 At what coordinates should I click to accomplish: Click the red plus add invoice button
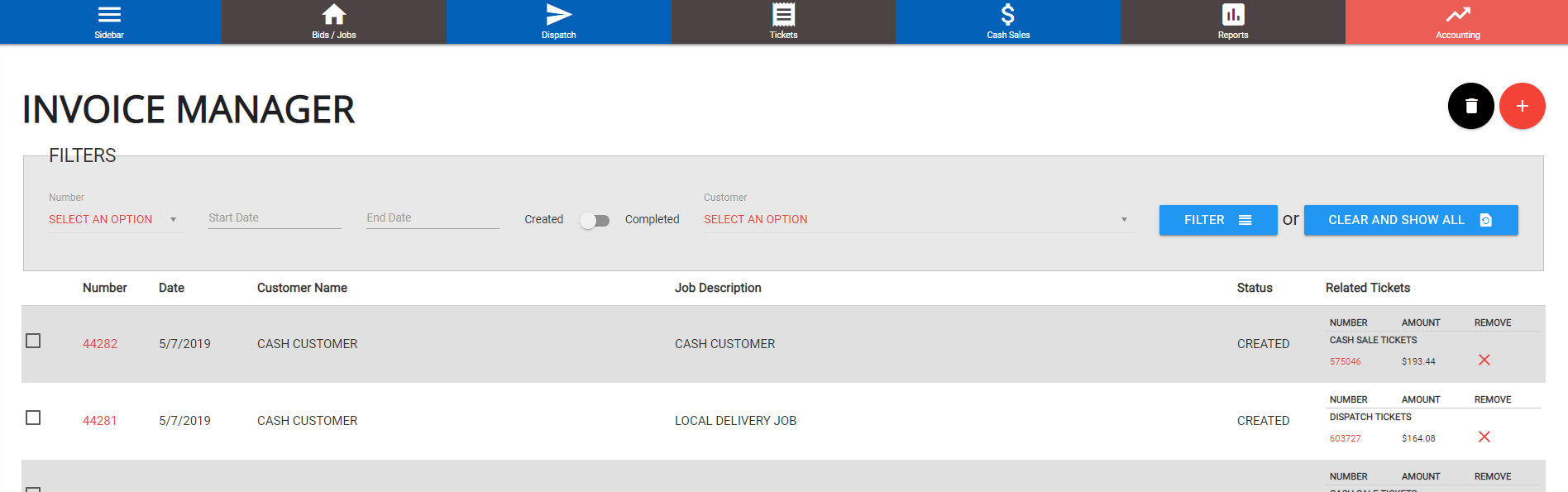1522,106
